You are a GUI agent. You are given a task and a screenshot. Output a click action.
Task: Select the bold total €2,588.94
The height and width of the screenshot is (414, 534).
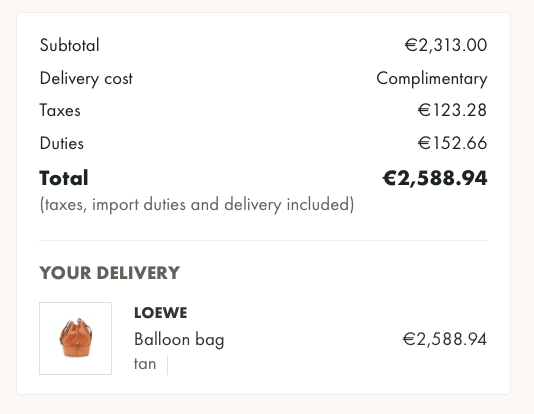tap(435, 178)
